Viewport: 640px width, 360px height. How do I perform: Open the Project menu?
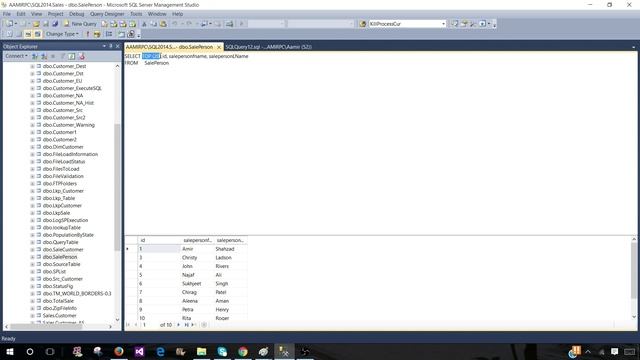pos(56,14)
